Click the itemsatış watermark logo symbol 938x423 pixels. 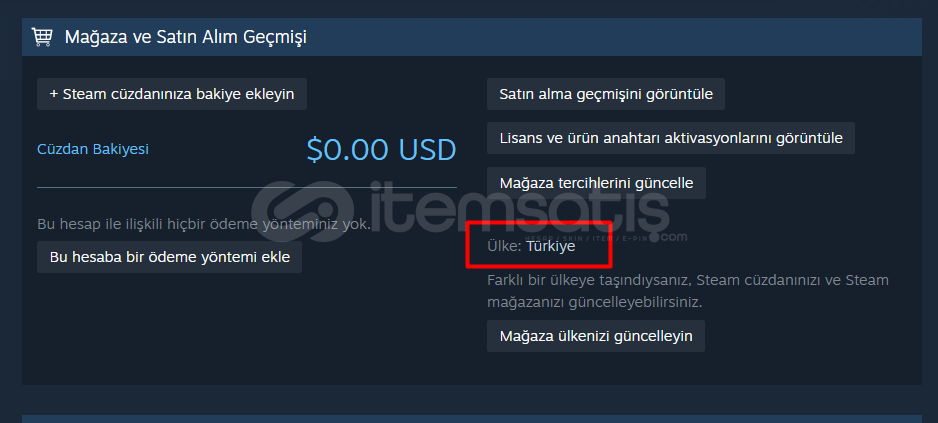coord(303,211)
